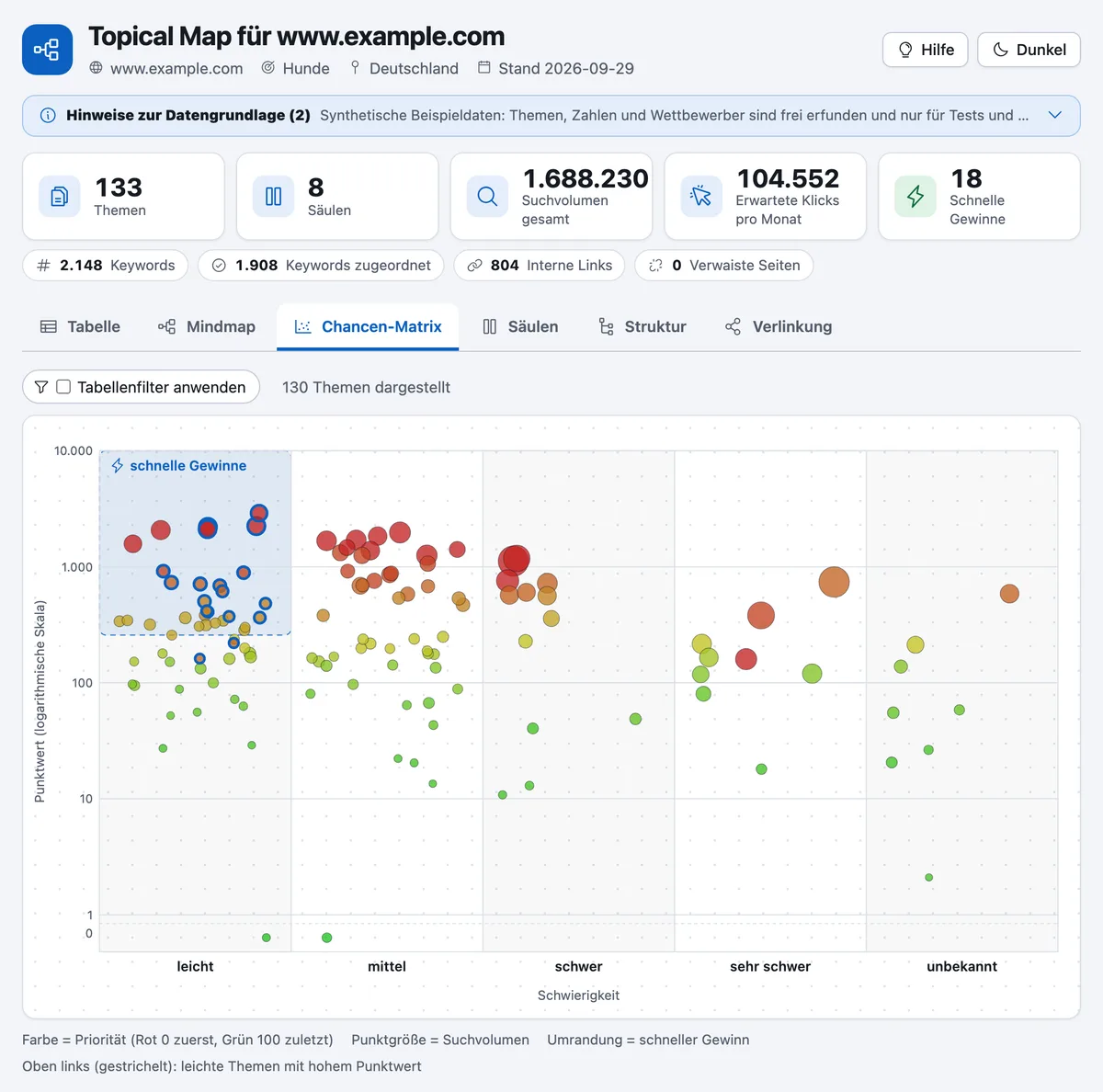Image resolution: width=1103 pixels, height=1092 pixels.
Task: Click the 'sehr schwer' axis label
Action: click(x=770, y=966)
